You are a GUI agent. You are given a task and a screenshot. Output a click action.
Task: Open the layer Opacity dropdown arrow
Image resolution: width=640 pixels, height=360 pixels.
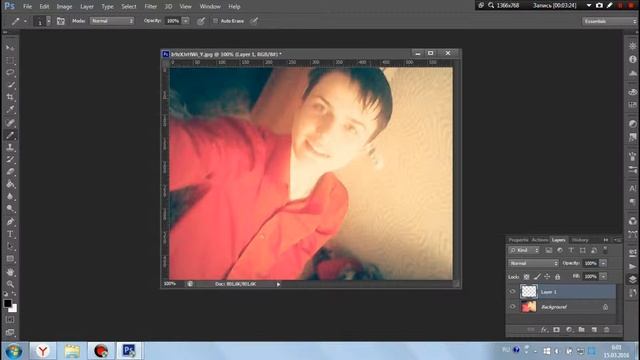[x=603, y=263]
